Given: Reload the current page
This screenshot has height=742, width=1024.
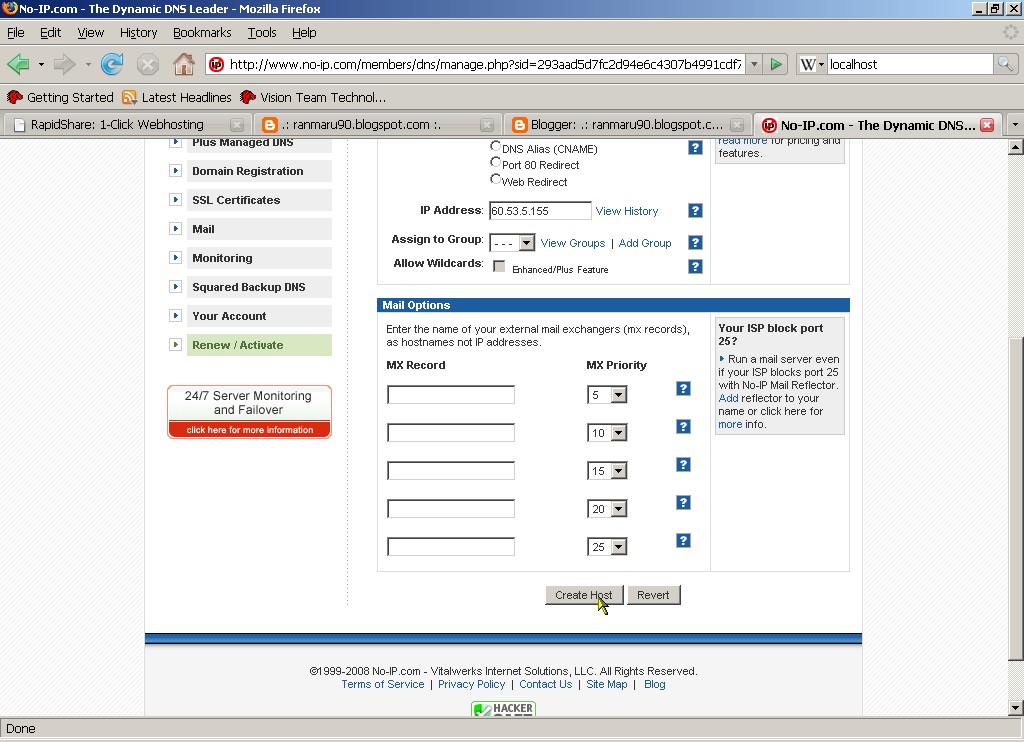Looking at the screenshot, I should tap(112, 64).
